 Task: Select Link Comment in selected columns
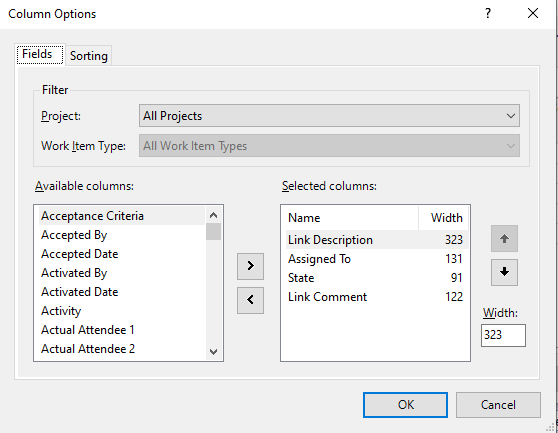pos(377,297)
